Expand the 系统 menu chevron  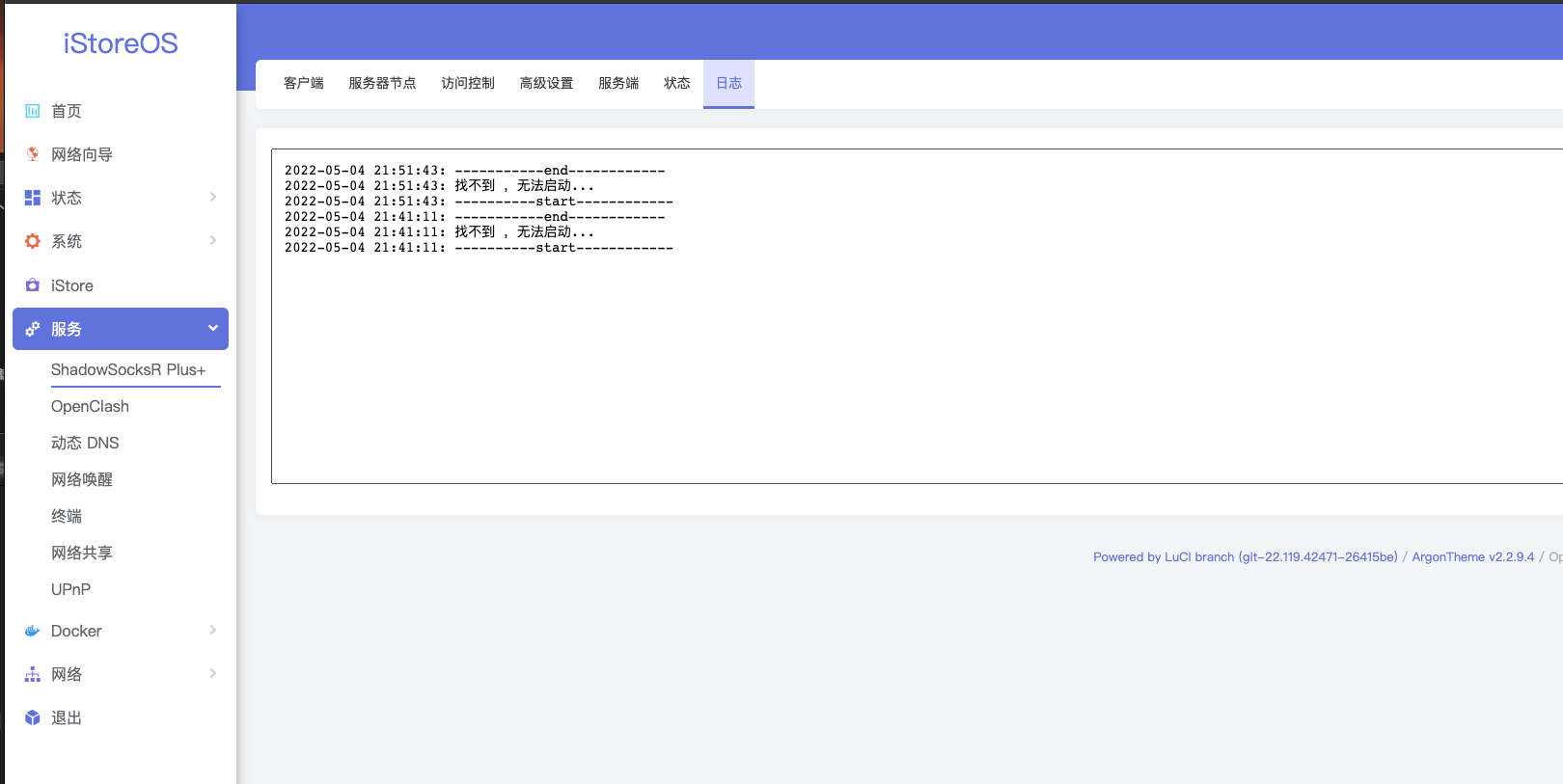click(212, 240)
